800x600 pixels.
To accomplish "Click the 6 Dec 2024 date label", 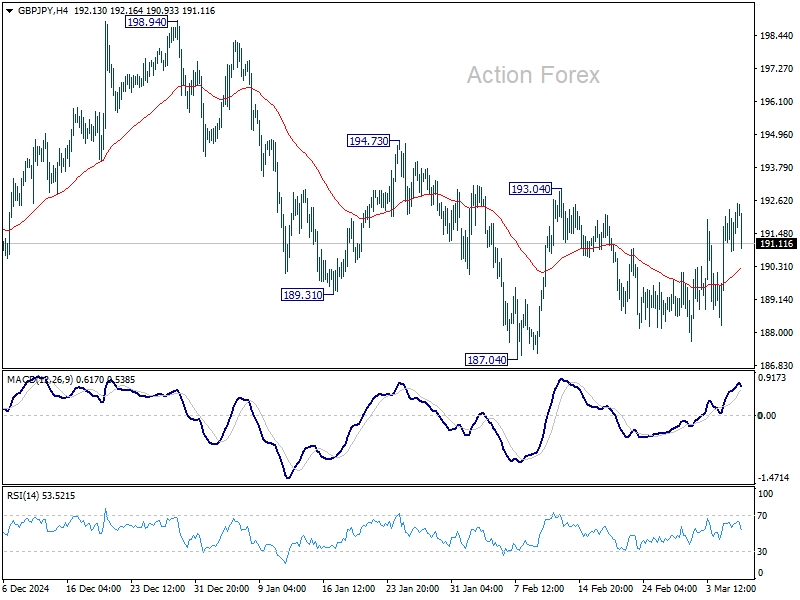I will [x=26, y=588].
